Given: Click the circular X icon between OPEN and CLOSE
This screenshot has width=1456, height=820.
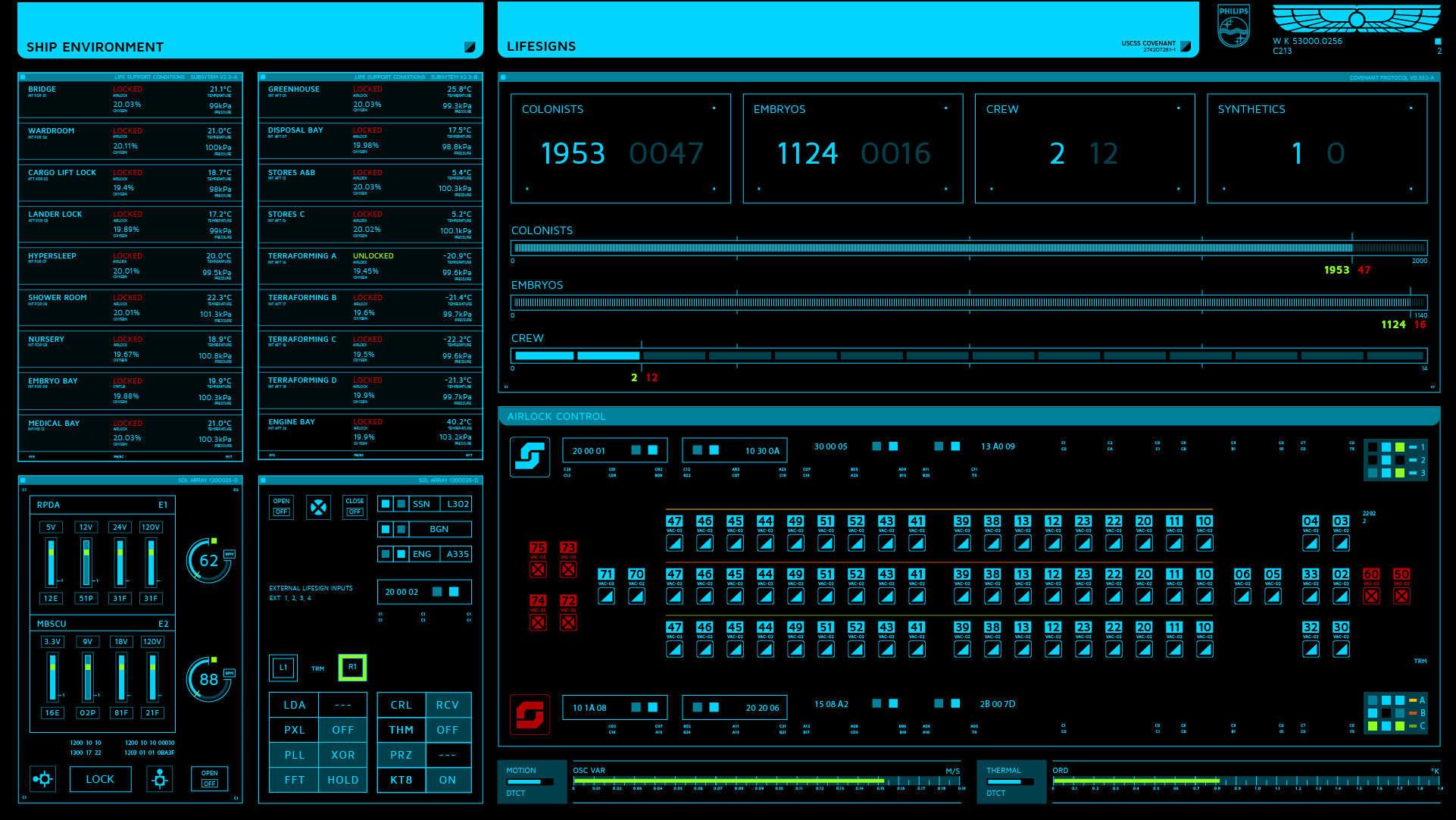Looking at the screenshot, I should pos(319,507).
